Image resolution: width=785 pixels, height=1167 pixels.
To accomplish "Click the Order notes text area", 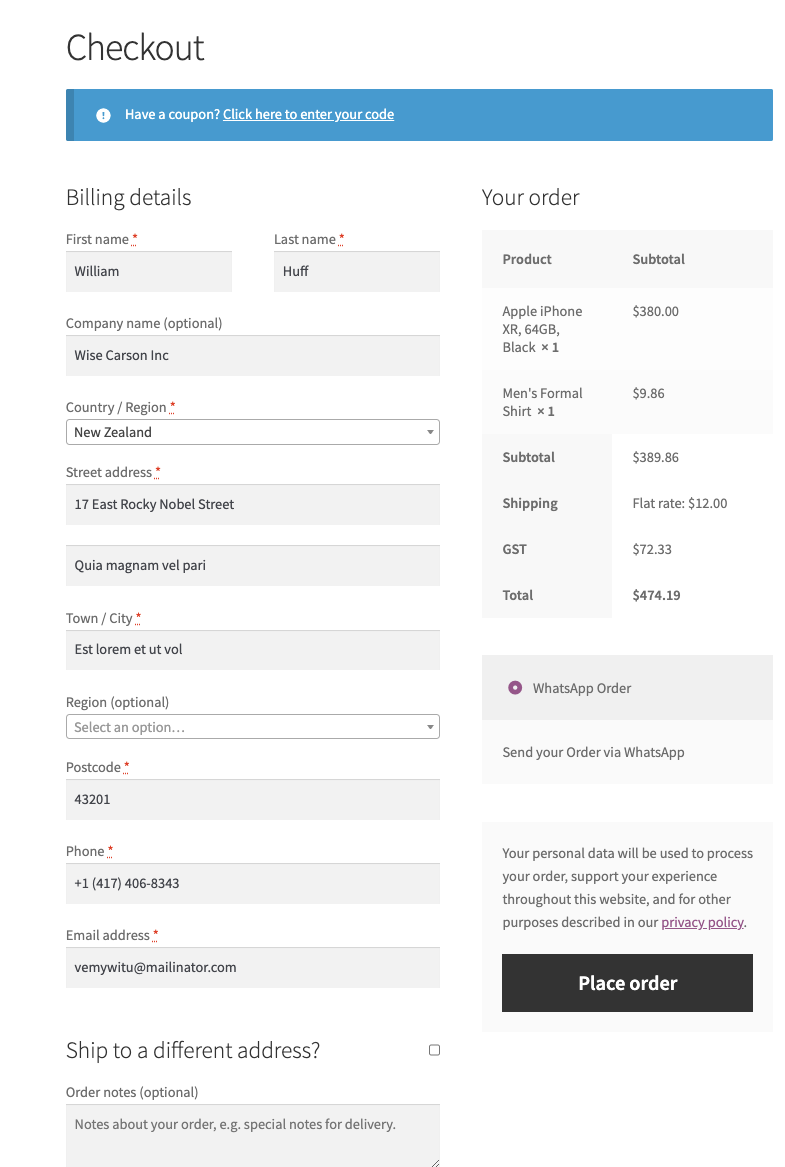I will point(253,1136).
